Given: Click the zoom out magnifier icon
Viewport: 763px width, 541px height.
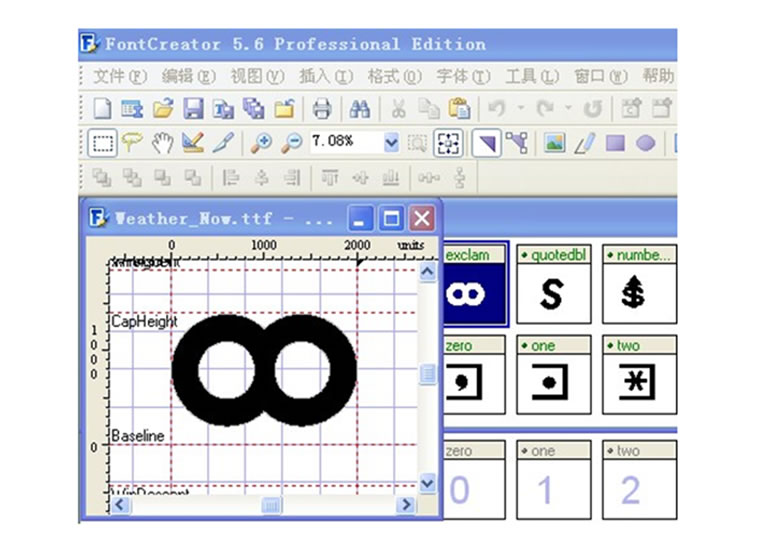Looking at the screenshot, I should click(291, 143).
